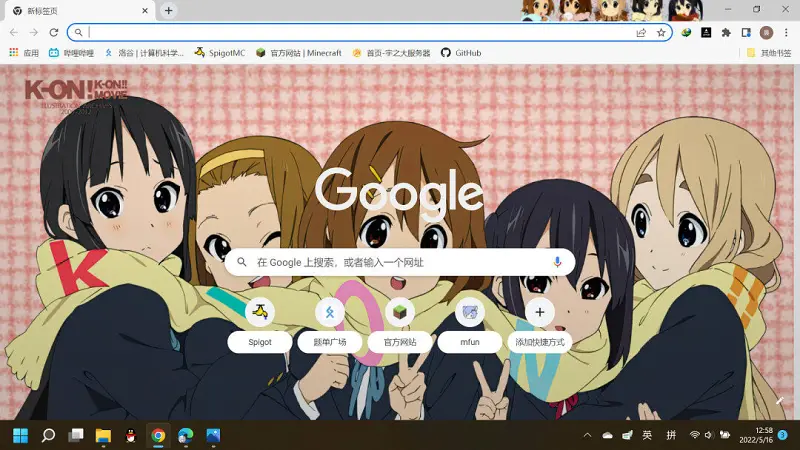Open the 题单广场 shortcut tile
The height and width of the screenshot is (450, 800).
[x=330, y=324]
